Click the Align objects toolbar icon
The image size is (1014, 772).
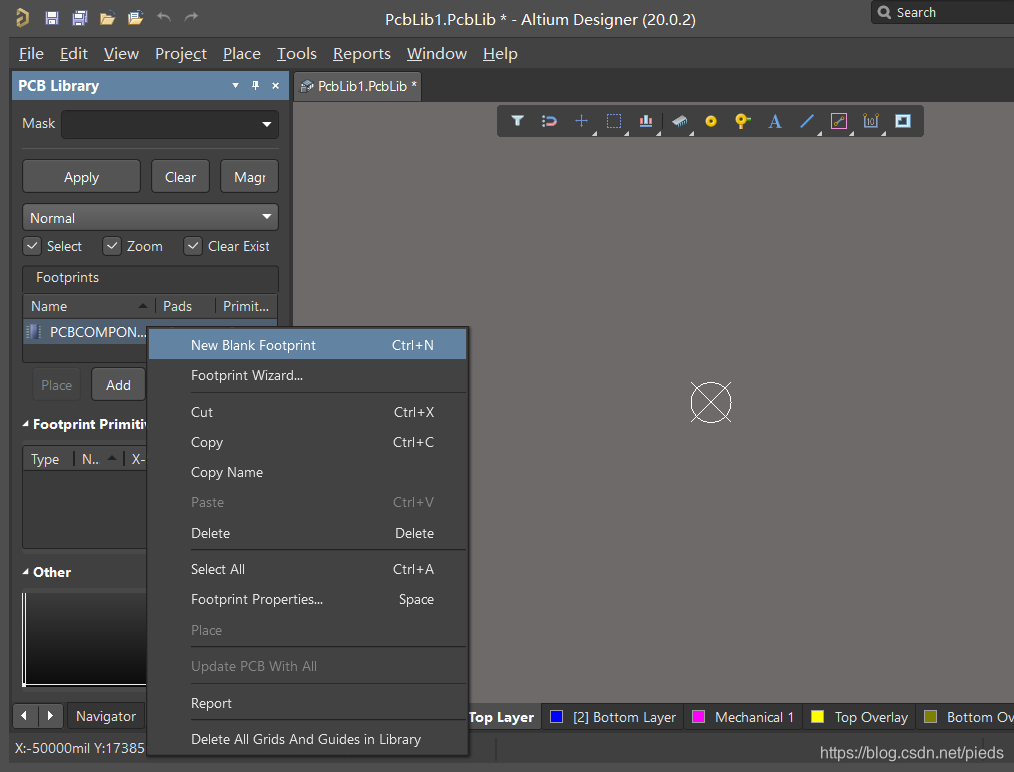[x=645, y=121]
